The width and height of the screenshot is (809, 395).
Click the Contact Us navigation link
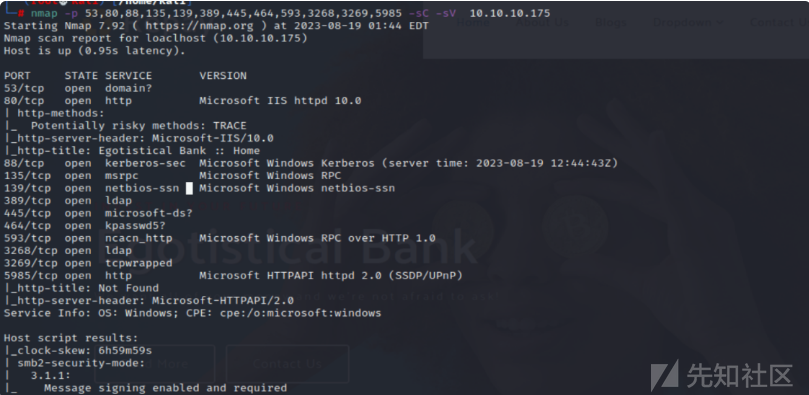click(779, 23)
